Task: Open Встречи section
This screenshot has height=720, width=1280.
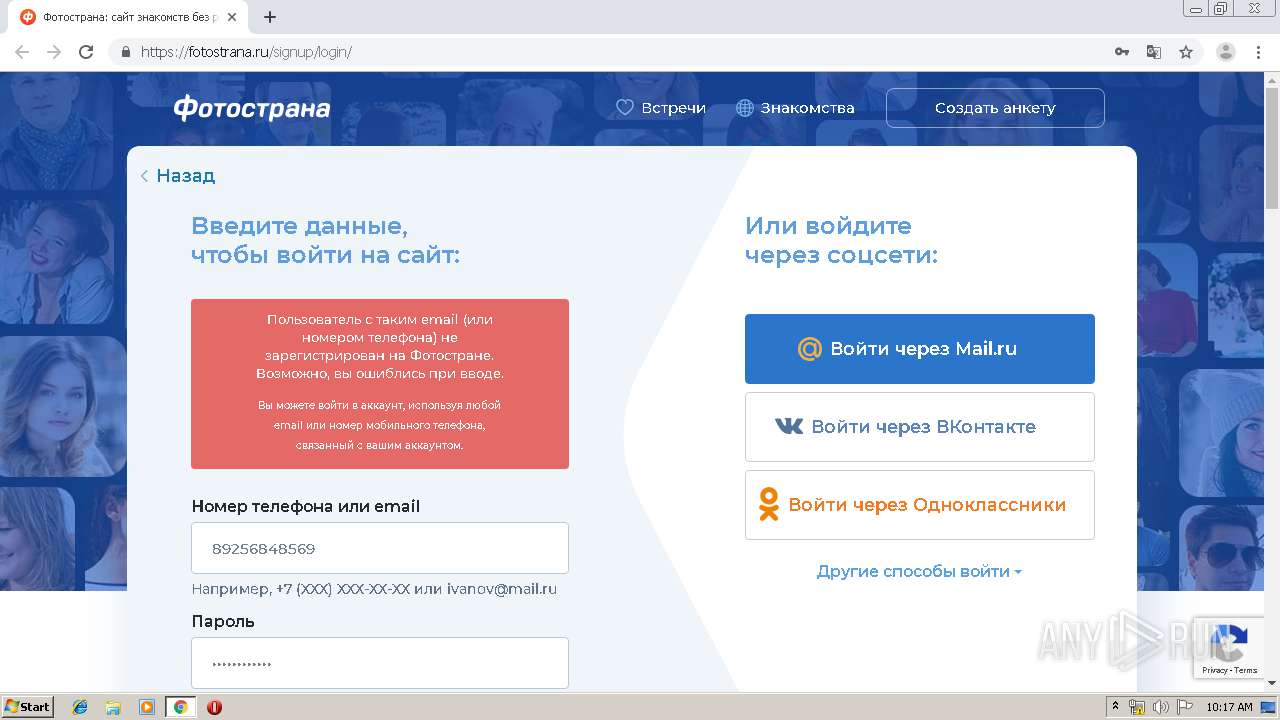Action: (660, 108)
